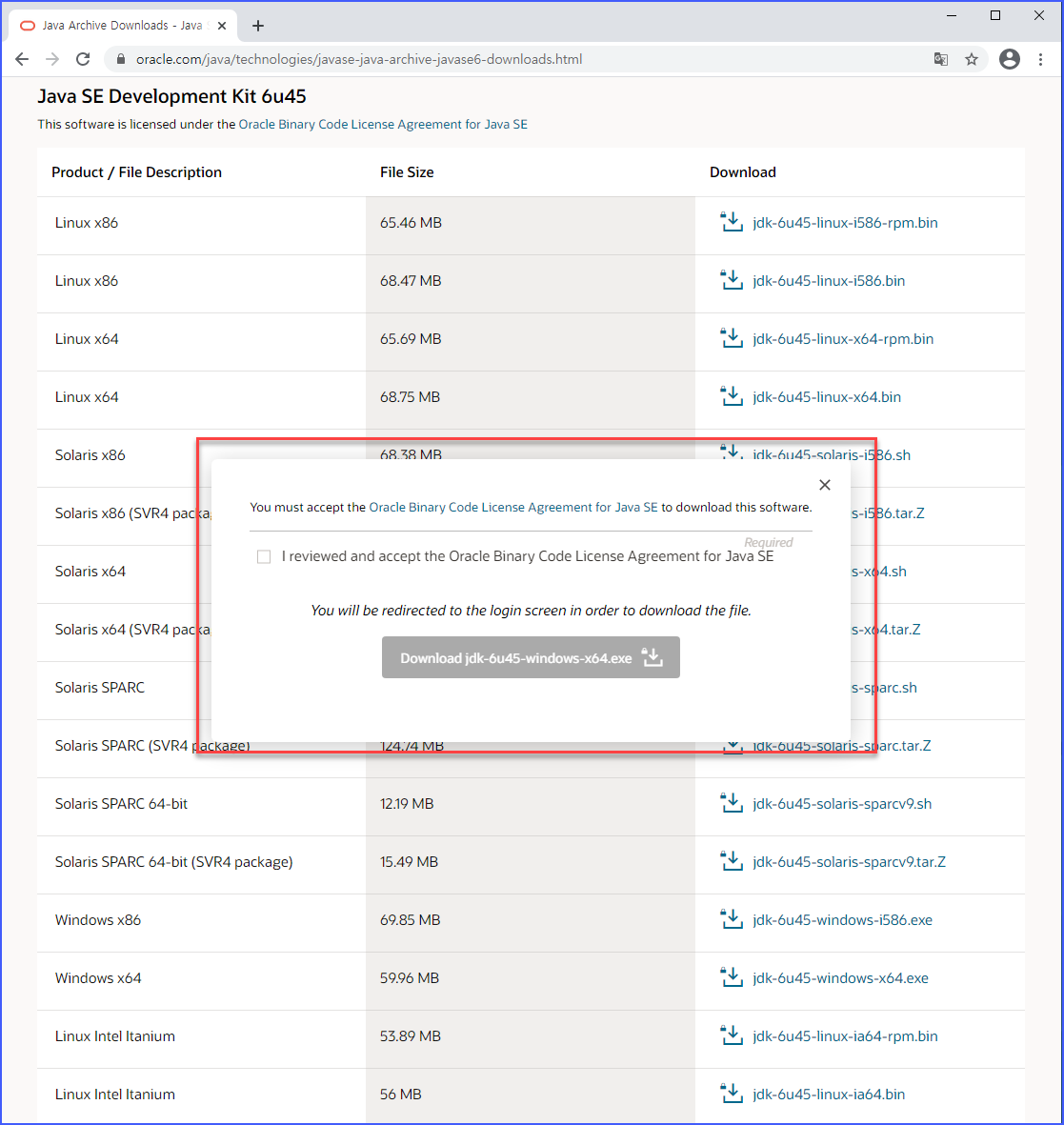Click jdk-6u45-windows-x64.exe table link

pos(840,978)
